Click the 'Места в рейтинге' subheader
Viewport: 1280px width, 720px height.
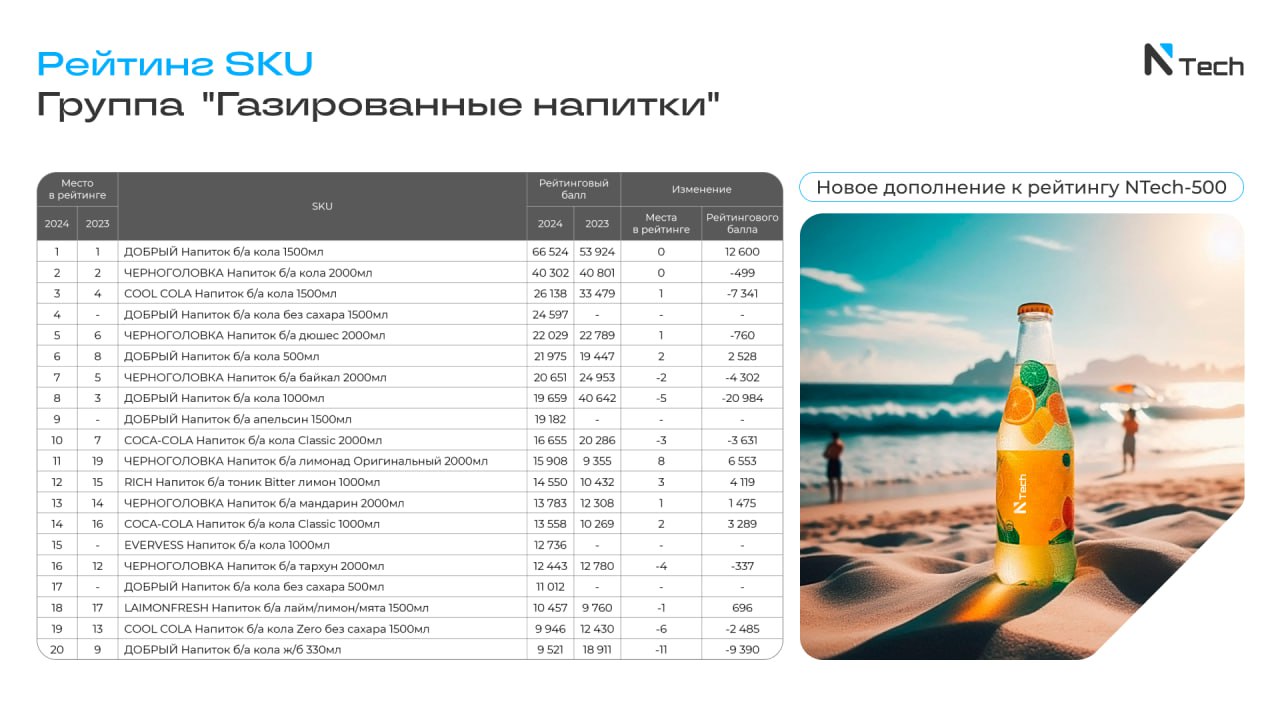(661, 223)
